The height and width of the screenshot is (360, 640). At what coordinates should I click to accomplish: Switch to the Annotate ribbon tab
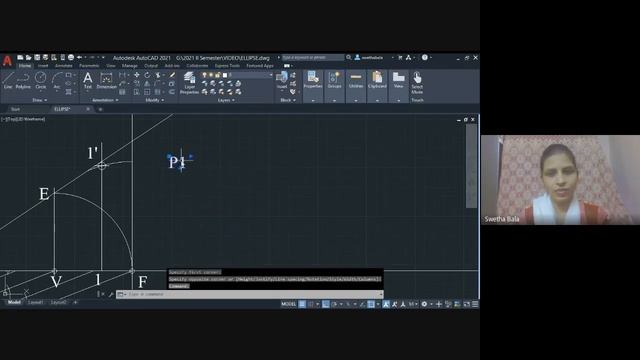pyautogui.click(x=63, y=66)
